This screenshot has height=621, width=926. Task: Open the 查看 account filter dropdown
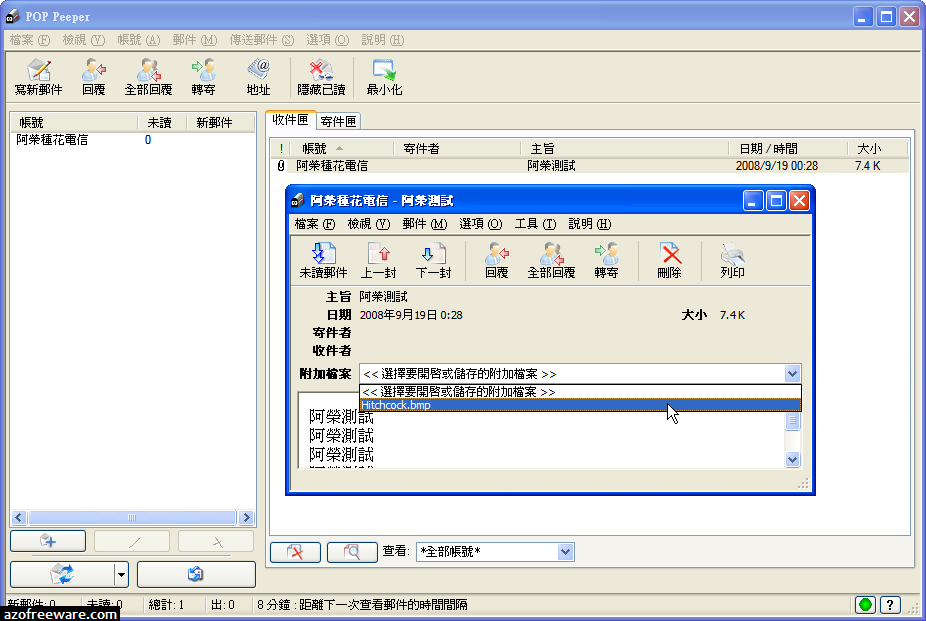point(566,552)
